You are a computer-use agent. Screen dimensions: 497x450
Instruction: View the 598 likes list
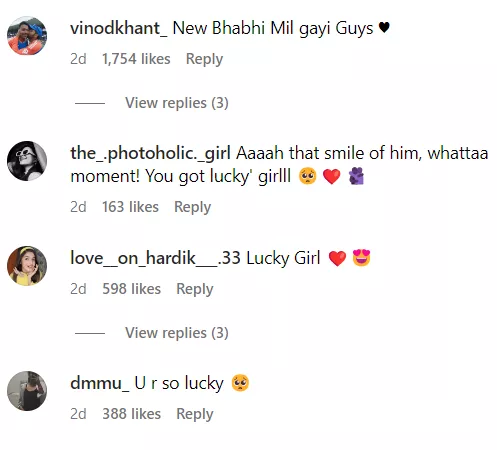tap(131, 289)
